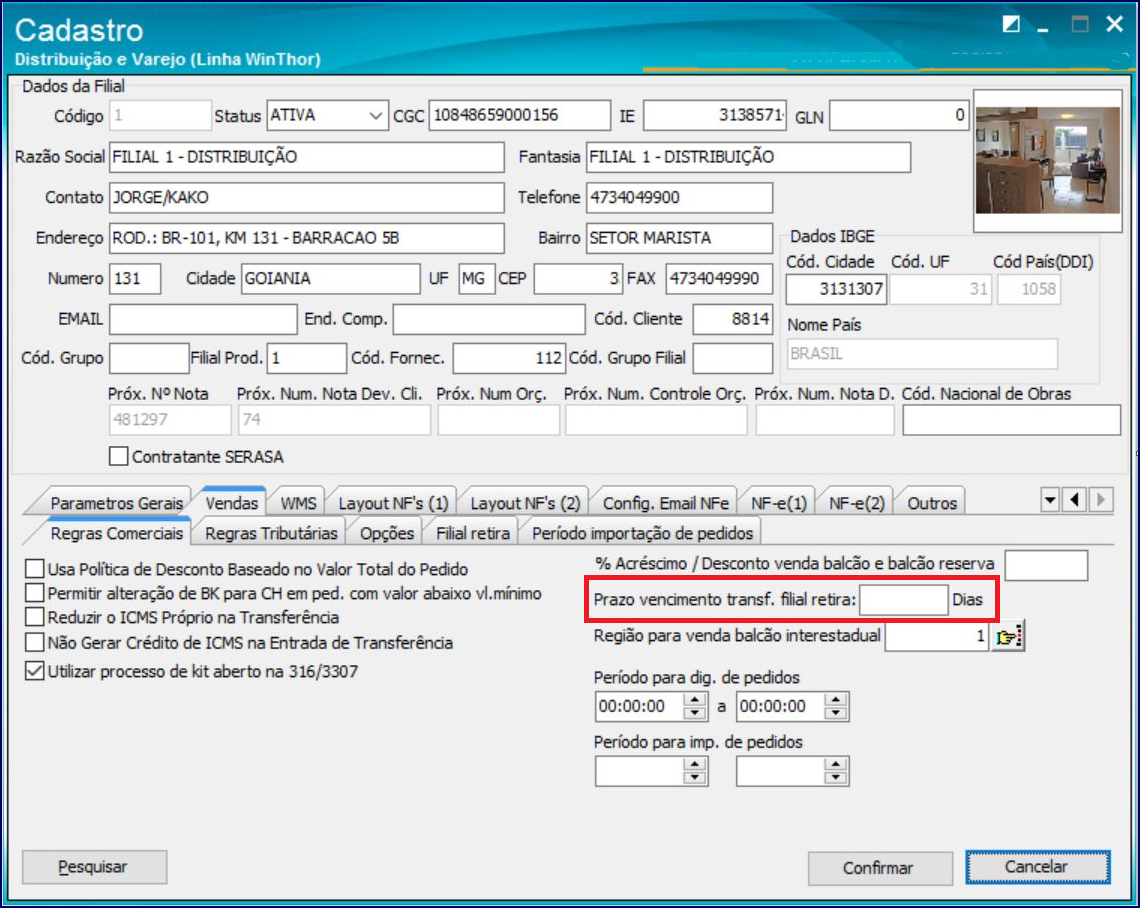Focus the Fantasia name field
This screenshot has width=1140, height=908.
click(x=748, y=156)
